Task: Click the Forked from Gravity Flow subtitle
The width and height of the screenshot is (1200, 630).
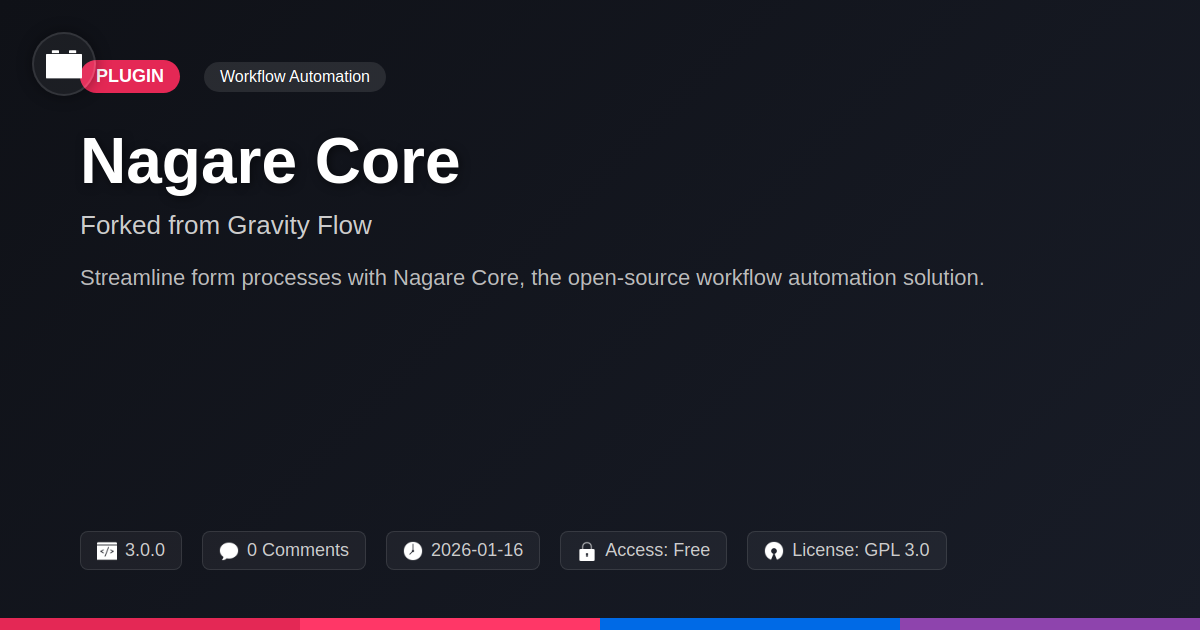Action: (226, 225)
